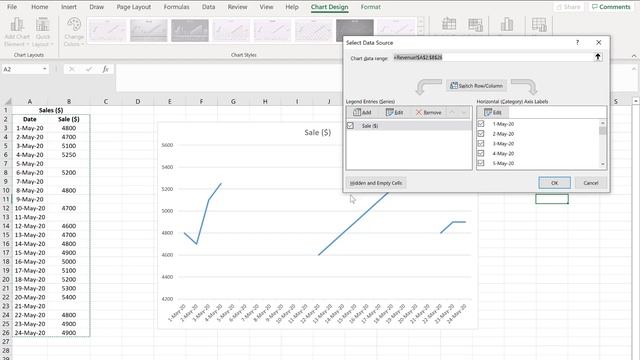Open the Review tab

tap(237, 7)
